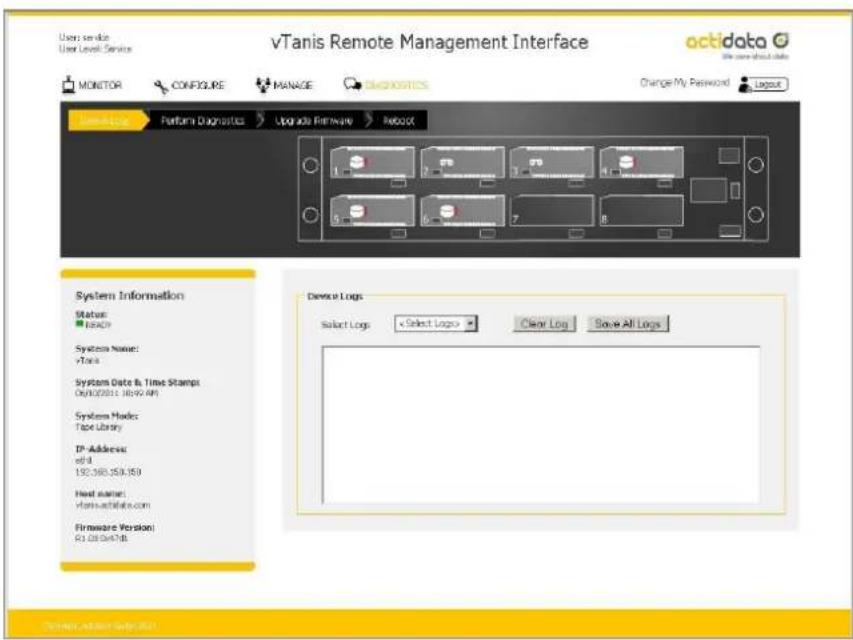Click the hierarchy icon beside MANAGE
The width and height of the screenshot is (853, 640).
coord(263,85)
